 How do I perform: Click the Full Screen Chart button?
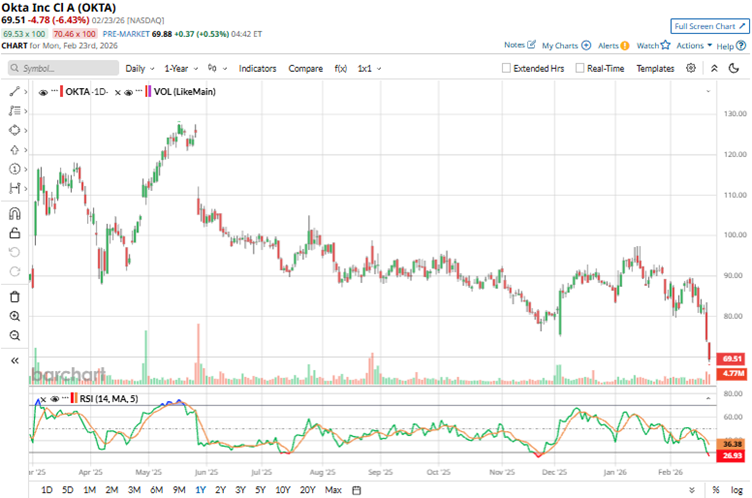(710, 26)
